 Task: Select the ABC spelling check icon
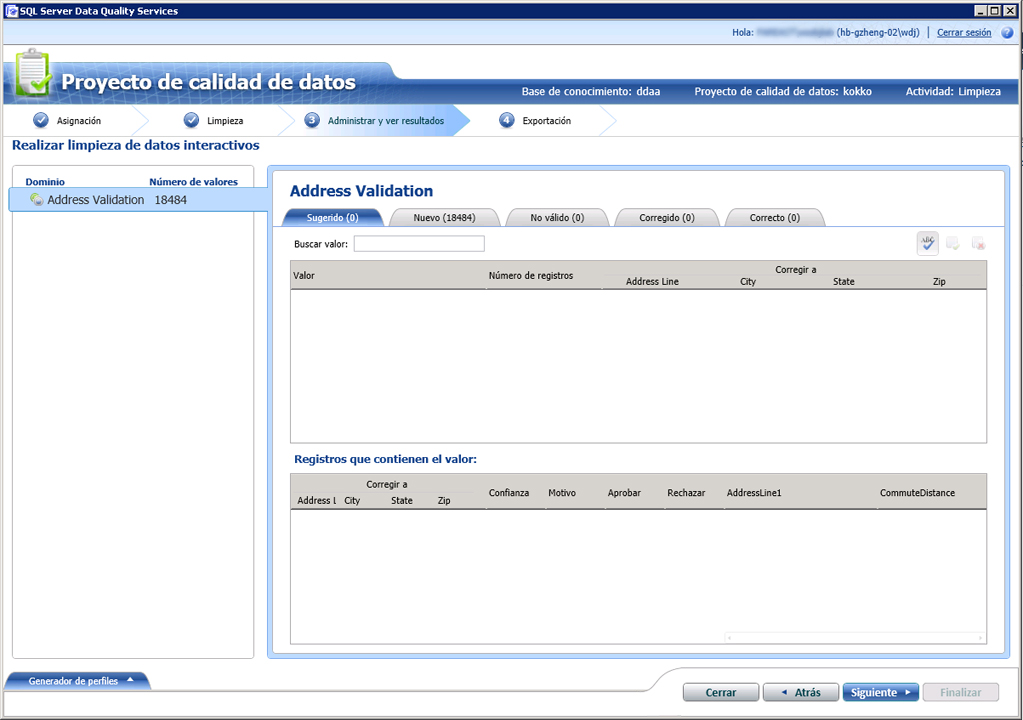click(926, 242)
